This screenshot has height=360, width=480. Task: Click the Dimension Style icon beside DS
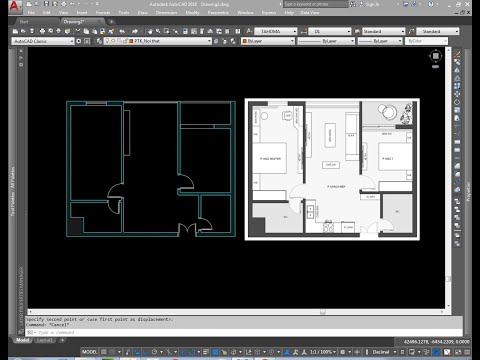point(303,31)
